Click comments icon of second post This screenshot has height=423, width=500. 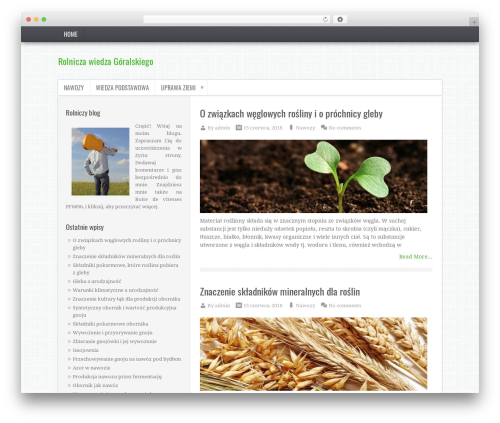pyautogui.click(x=324, y=305)
